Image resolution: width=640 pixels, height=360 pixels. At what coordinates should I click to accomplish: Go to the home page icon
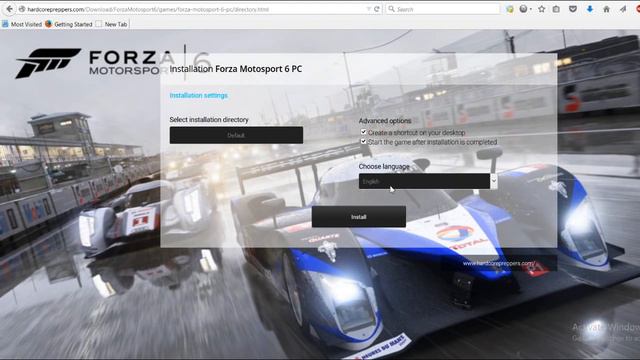(607, 9)
